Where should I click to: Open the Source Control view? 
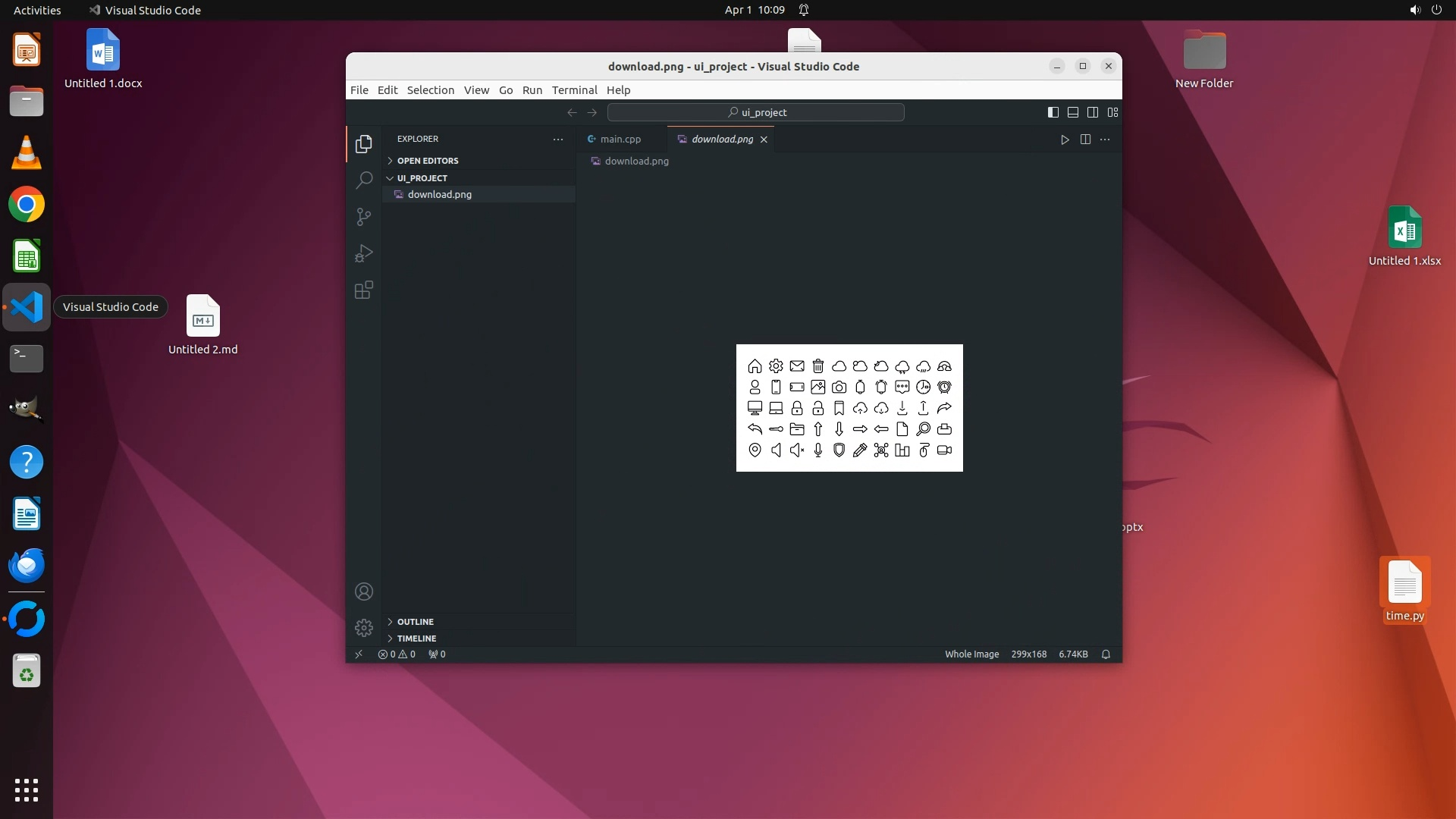click(x=364, y=217)
